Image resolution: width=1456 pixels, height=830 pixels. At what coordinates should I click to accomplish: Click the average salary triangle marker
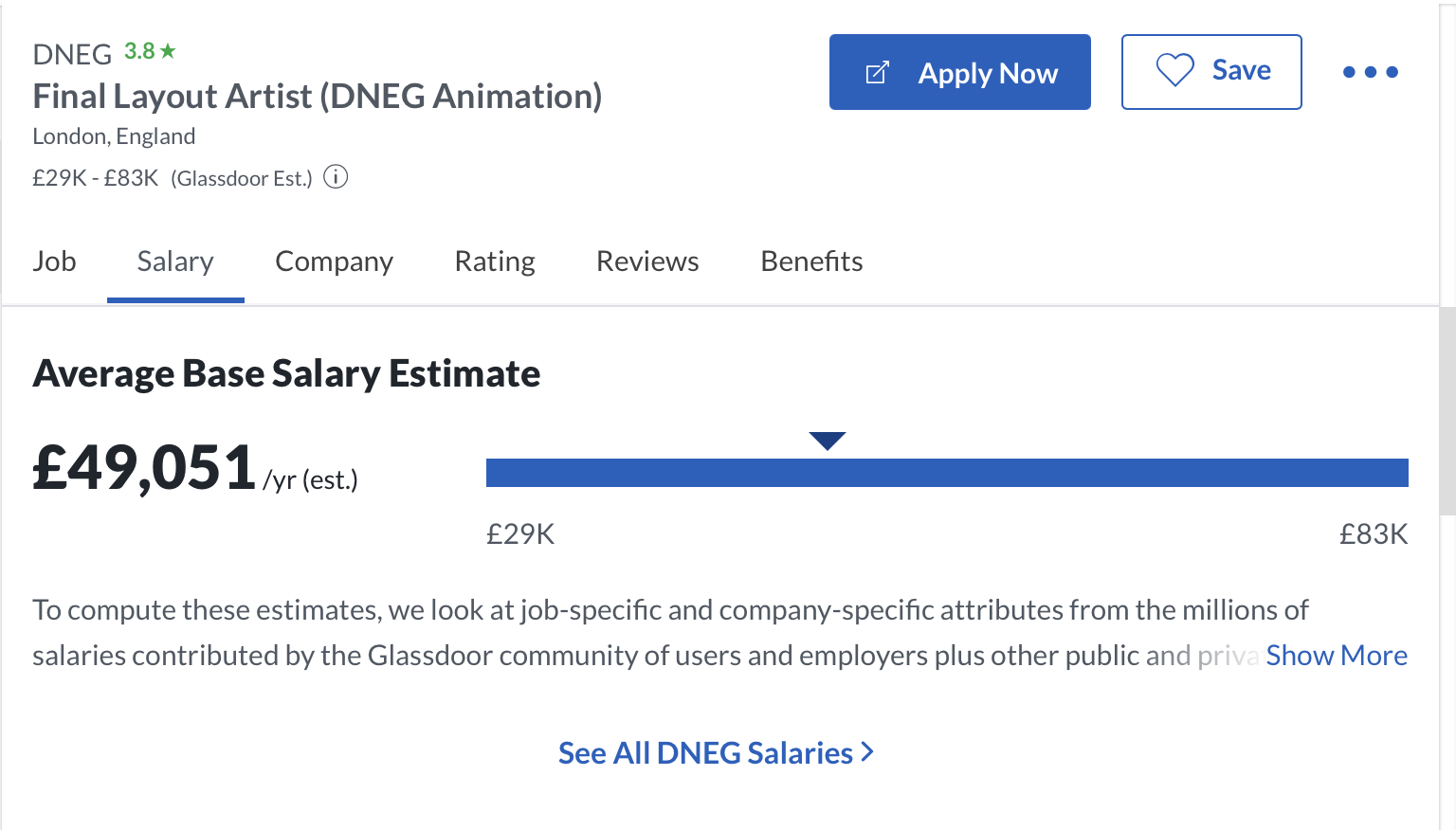pos(828,441)
